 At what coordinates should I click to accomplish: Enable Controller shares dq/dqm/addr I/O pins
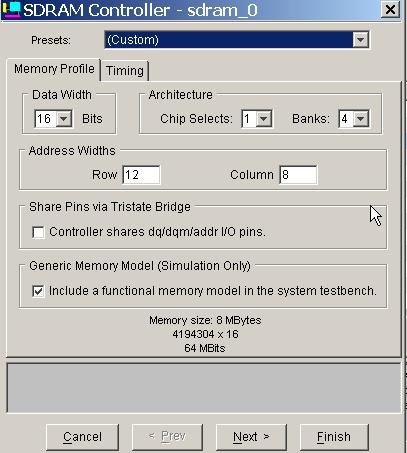point(38,232)
